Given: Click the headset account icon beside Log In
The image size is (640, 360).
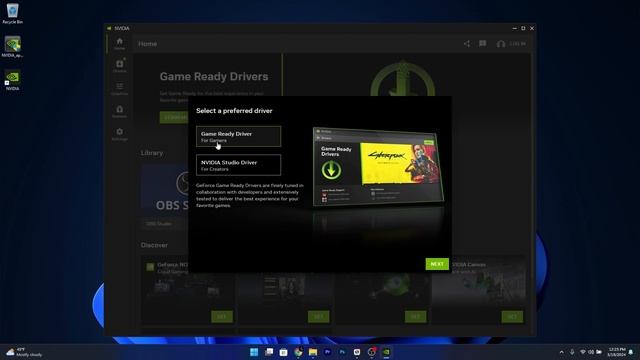Looking at the screenshot, I should coord(501,44).
